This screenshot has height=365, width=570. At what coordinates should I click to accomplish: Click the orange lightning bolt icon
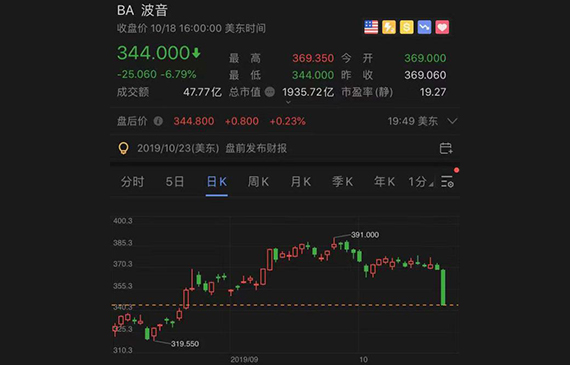[x=389, y=27]
